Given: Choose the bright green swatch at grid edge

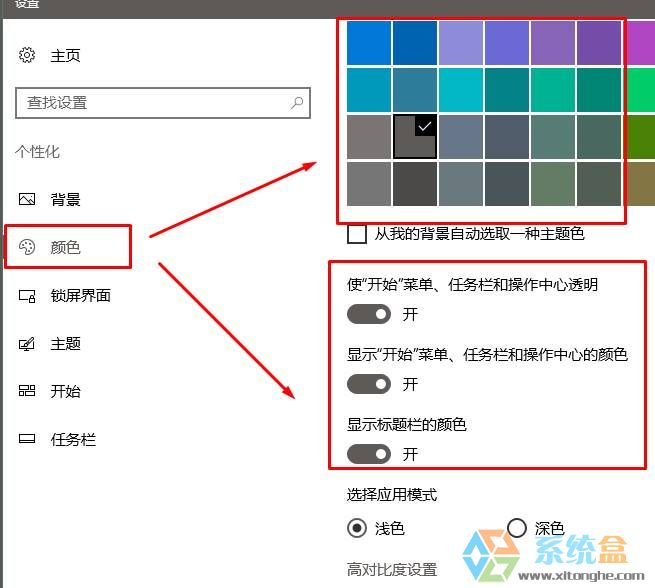Looking at the screenshot, I should click(639, 90).
